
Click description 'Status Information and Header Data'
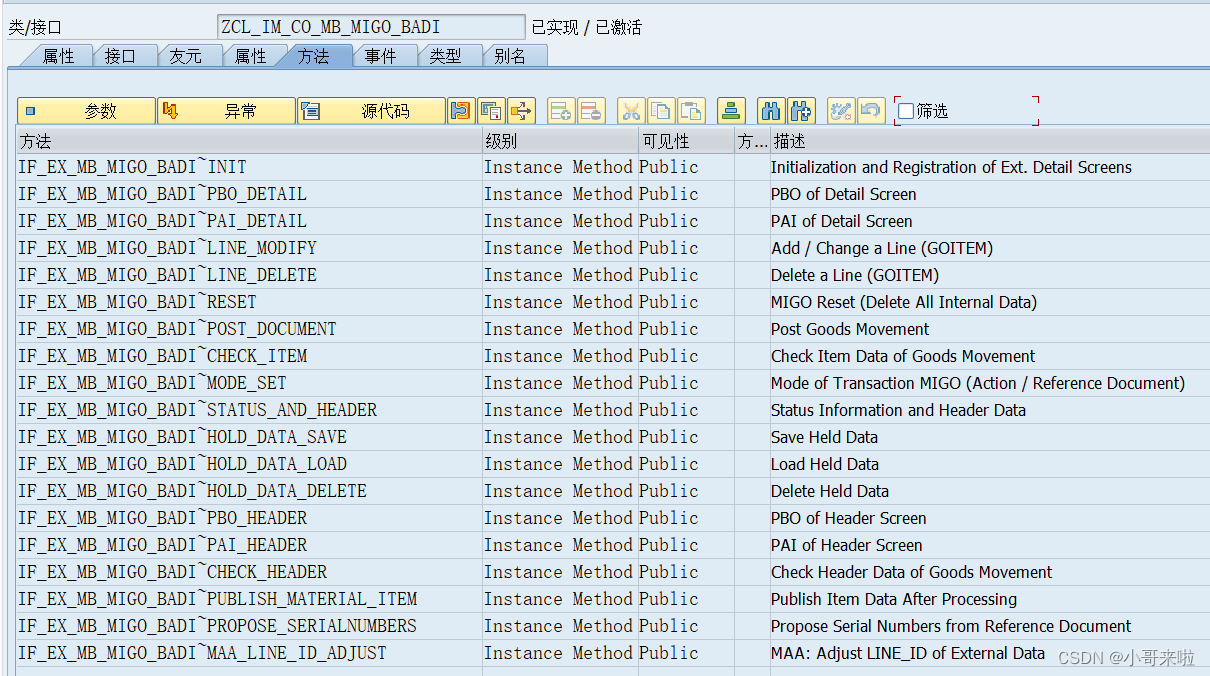pos(898,410)
